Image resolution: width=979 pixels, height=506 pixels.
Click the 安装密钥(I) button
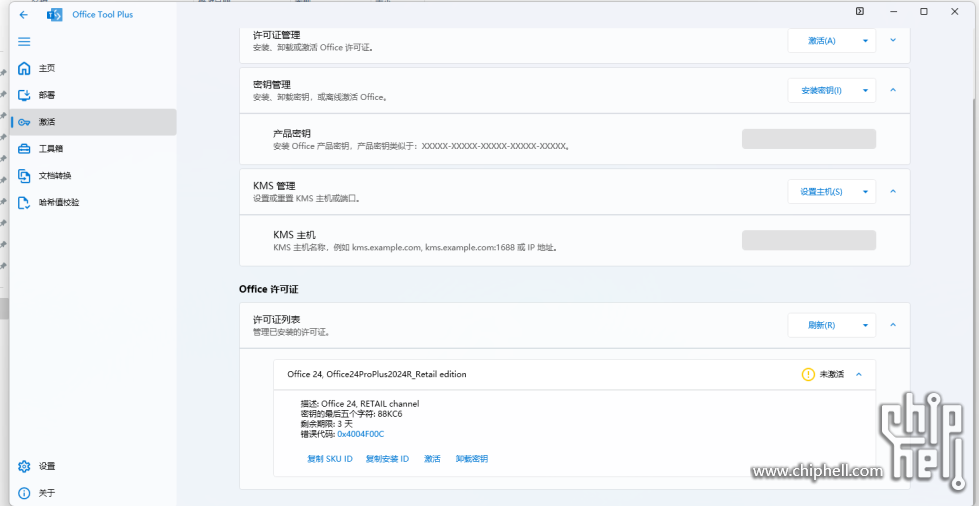pos(822,91)
